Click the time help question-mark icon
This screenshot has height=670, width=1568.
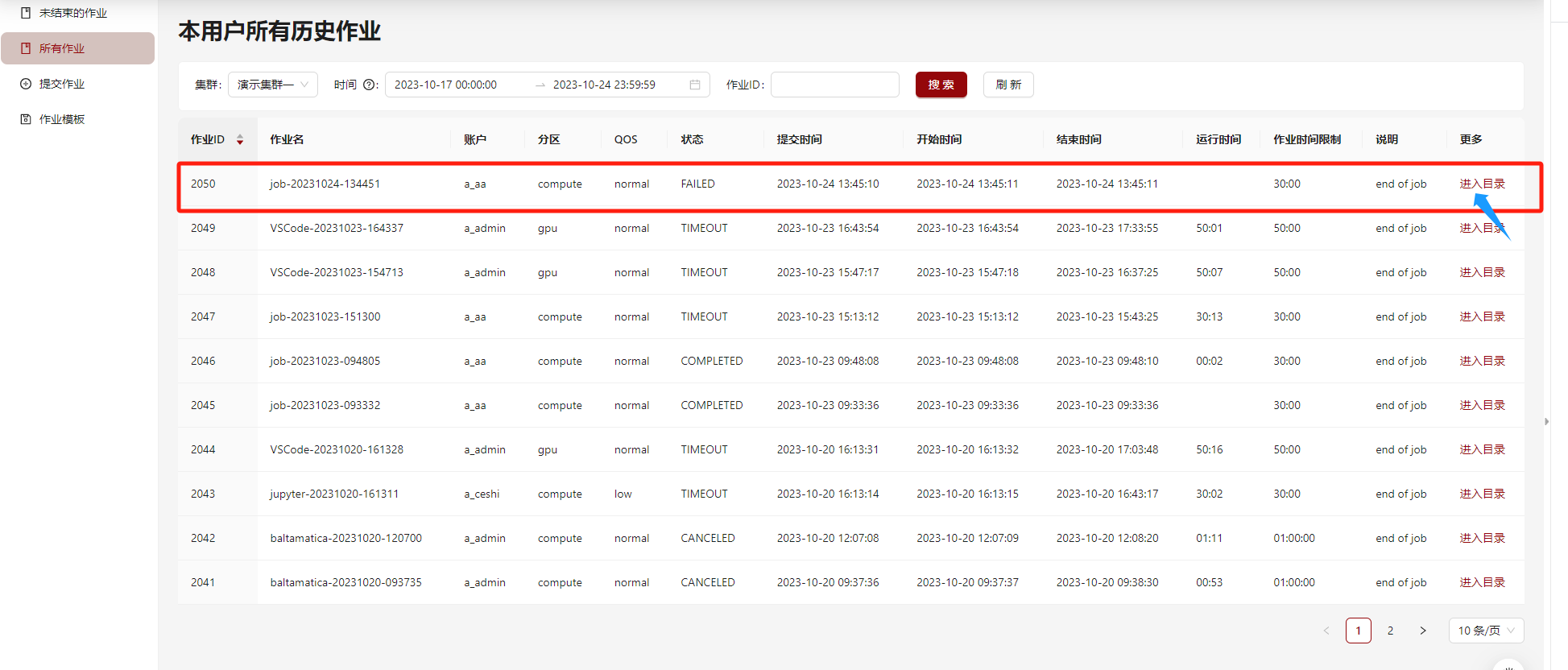(370, 85)
